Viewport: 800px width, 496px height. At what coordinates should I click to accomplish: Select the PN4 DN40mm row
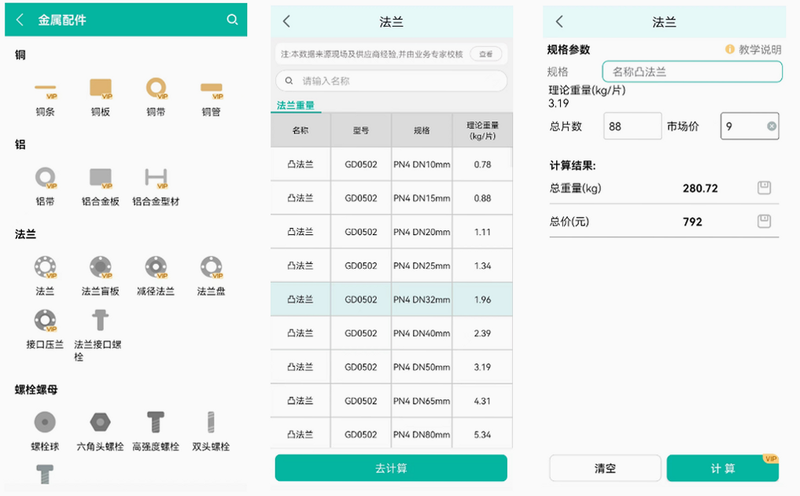coord(391,333)
